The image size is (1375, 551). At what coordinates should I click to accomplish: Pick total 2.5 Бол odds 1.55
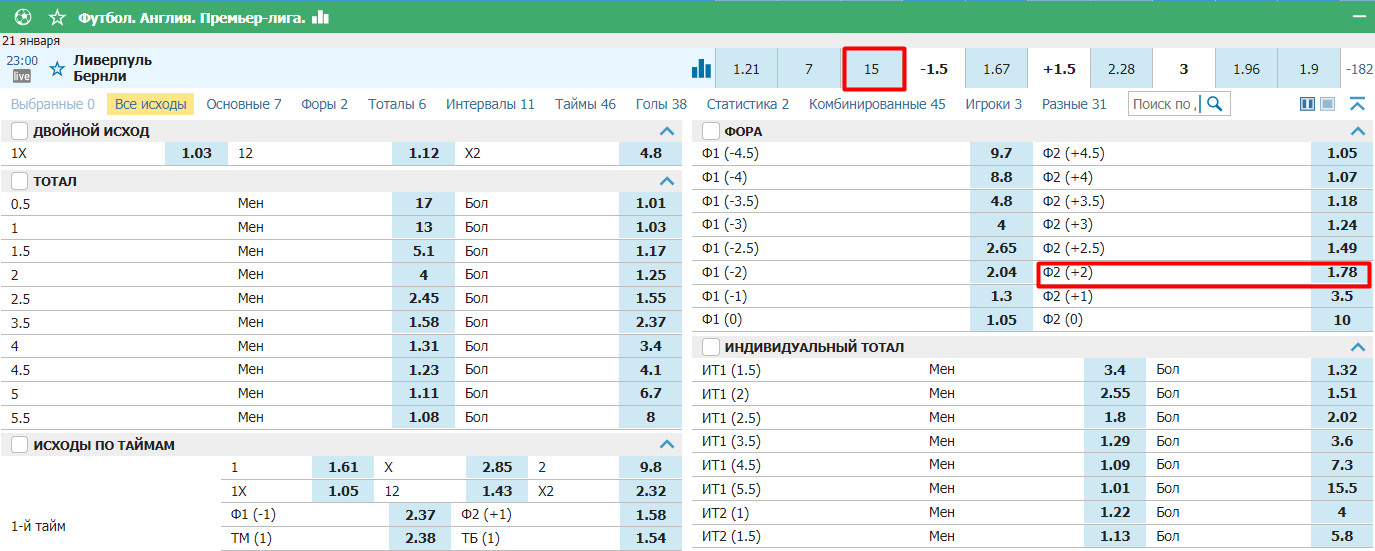(651, 298)
